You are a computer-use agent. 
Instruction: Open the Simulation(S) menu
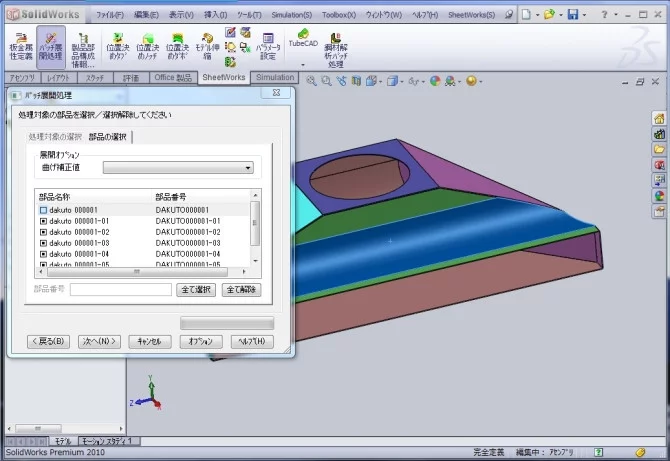(291, 16)
